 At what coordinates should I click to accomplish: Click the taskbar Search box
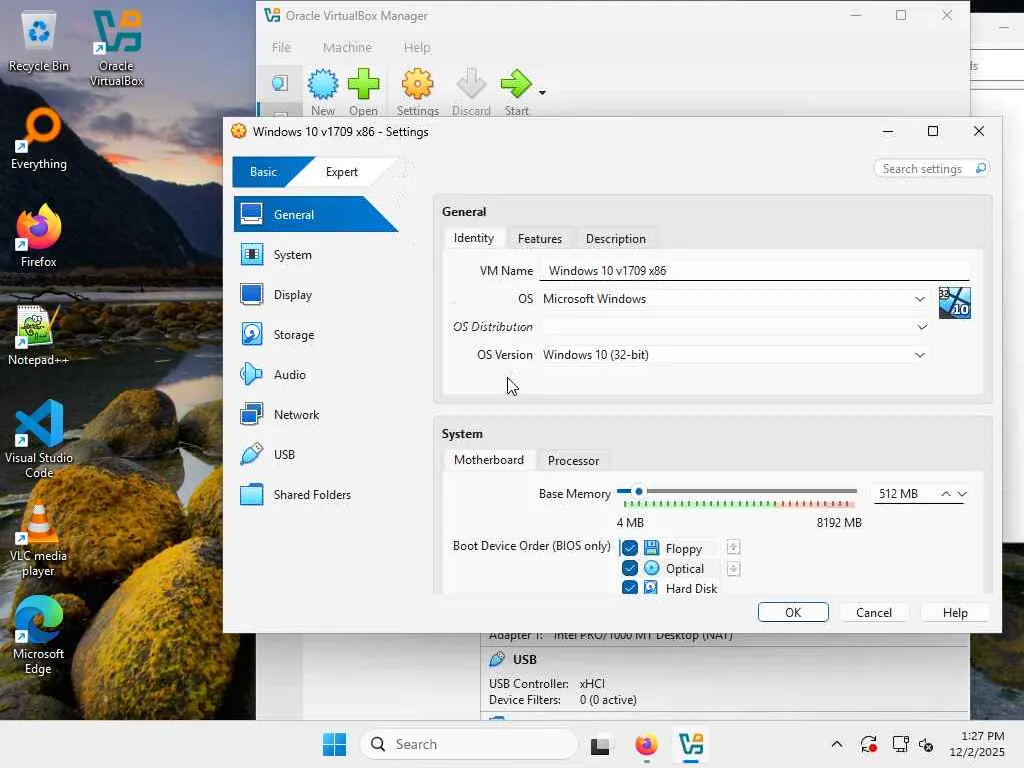pyautogui.click(x=469, y=744)
